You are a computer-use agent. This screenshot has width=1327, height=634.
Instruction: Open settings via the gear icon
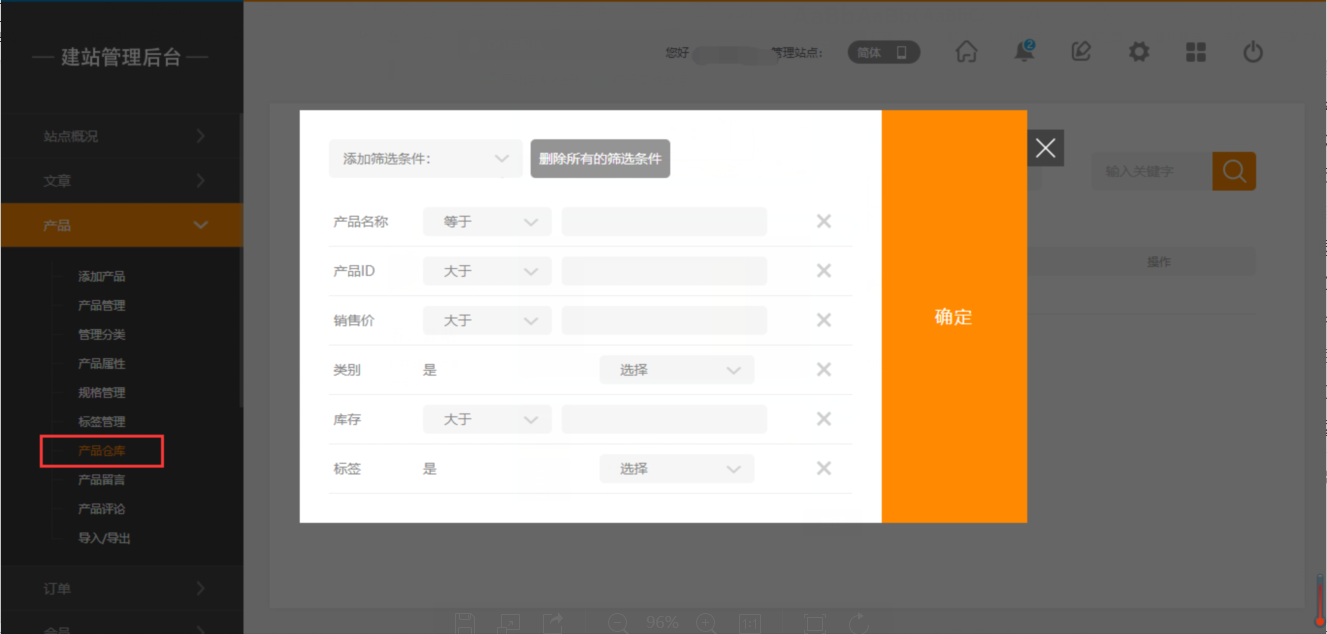tap(1139, 52)
